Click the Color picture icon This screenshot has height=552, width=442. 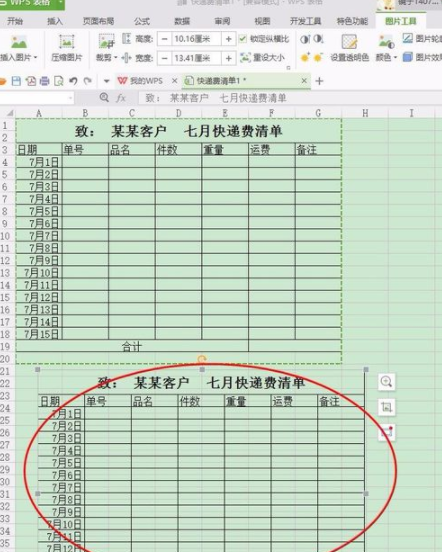coord(386,42)
